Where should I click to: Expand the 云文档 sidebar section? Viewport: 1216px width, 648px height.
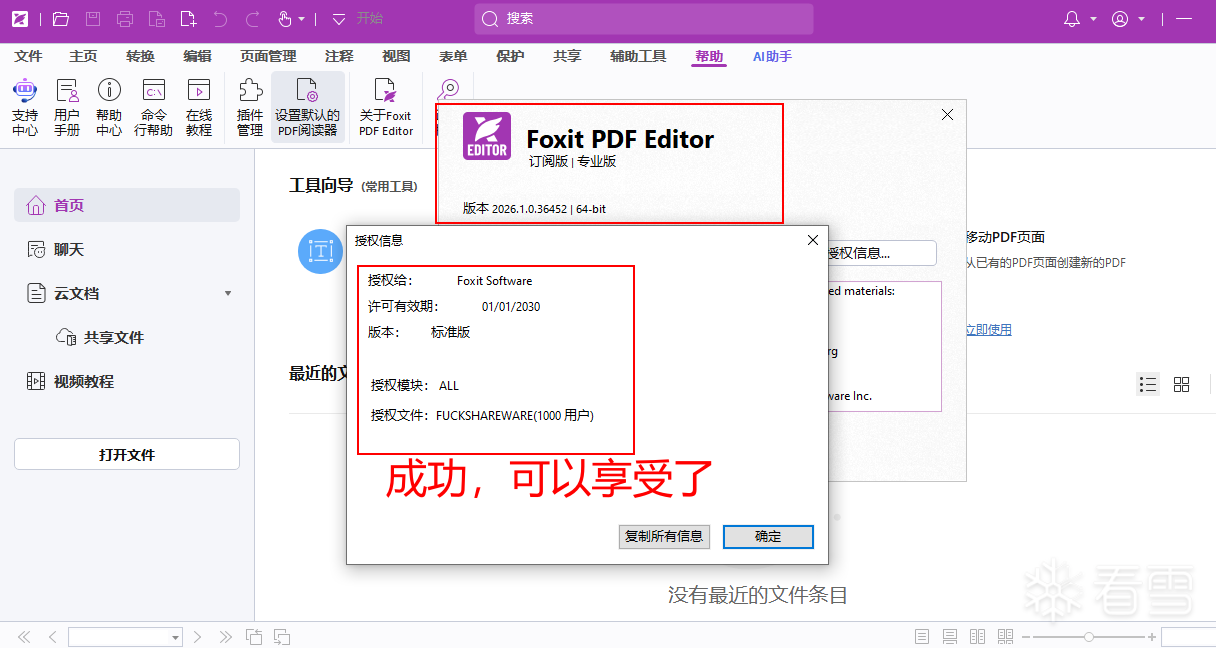click(228, 293)
